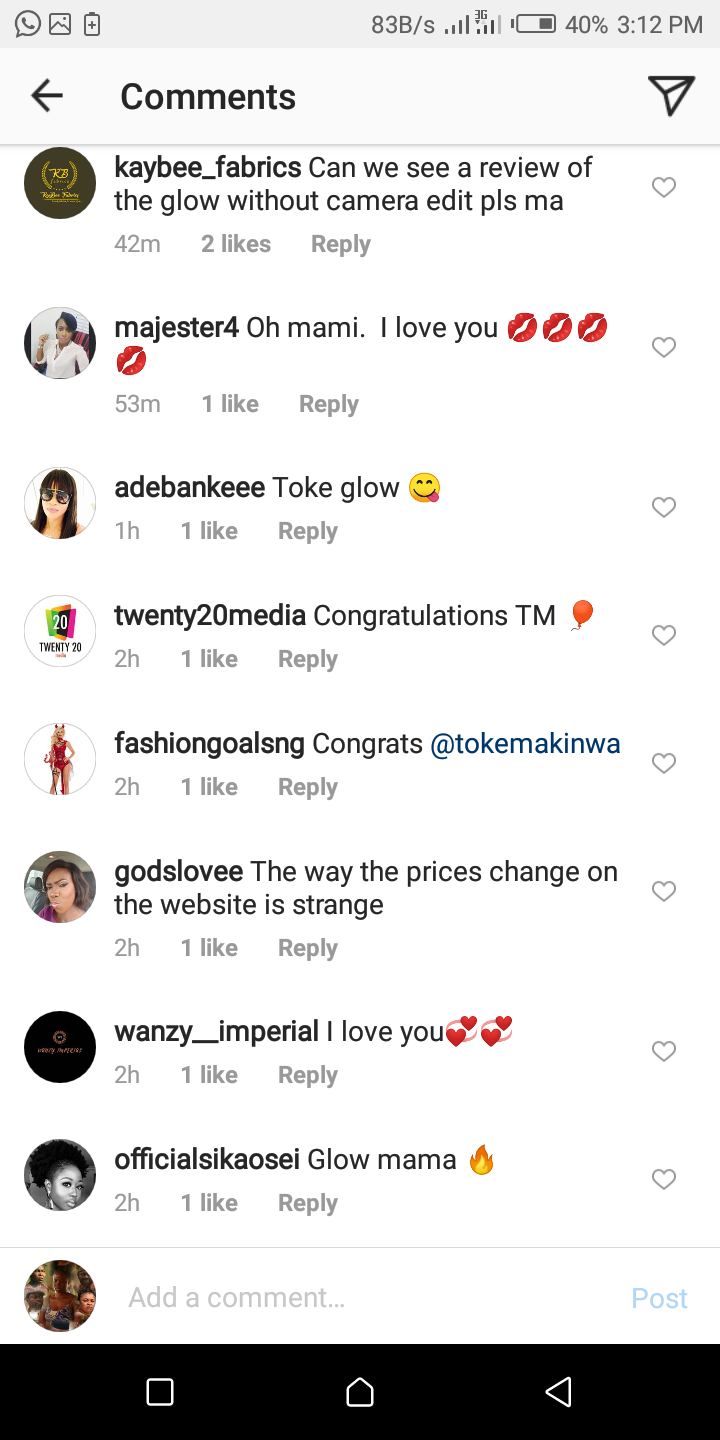Open direct share paper plane icon
Image resolution: width=720 pixels, height=1440 pixels.
[670, 96]
